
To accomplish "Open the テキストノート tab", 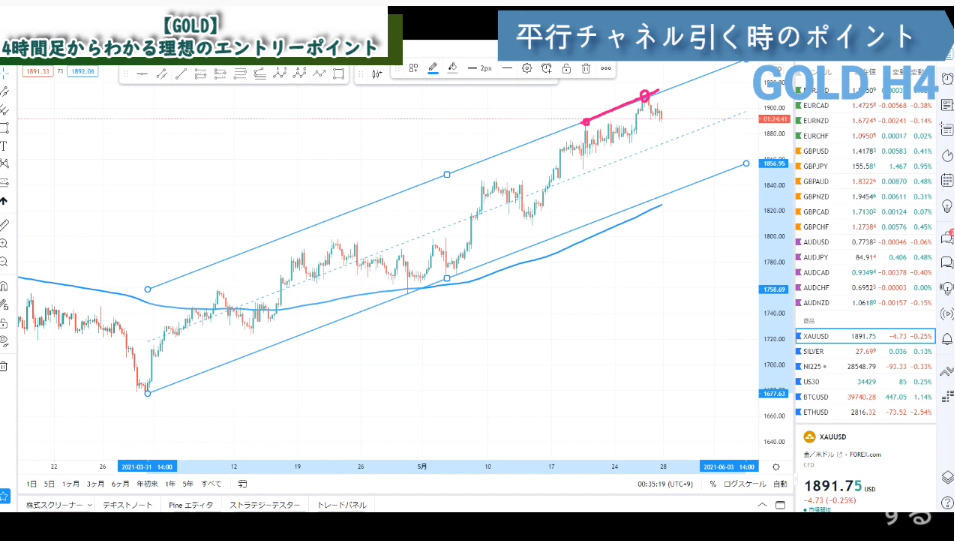I will click(127, 505).
